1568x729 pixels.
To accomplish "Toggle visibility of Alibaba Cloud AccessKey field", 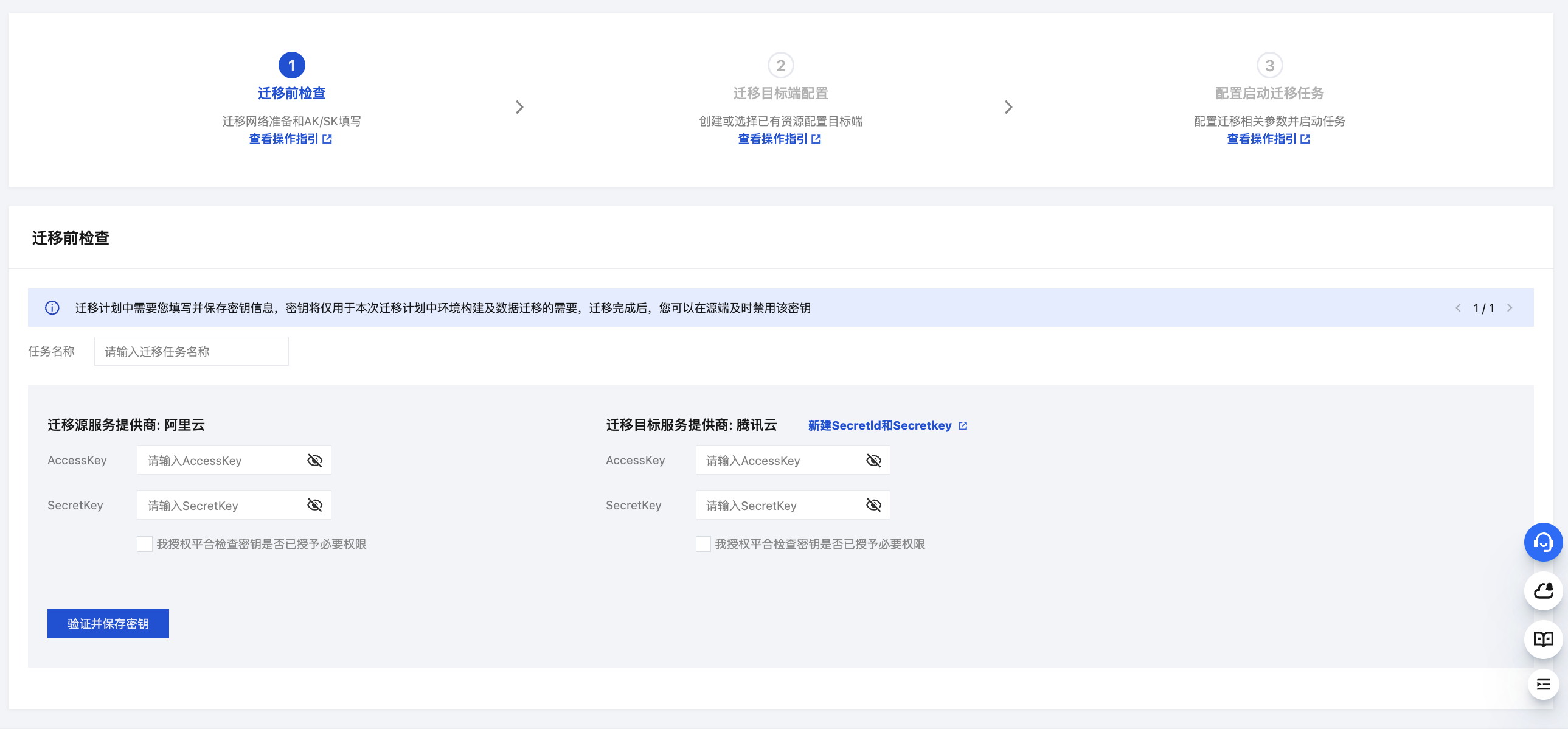I will click(314, 461).
